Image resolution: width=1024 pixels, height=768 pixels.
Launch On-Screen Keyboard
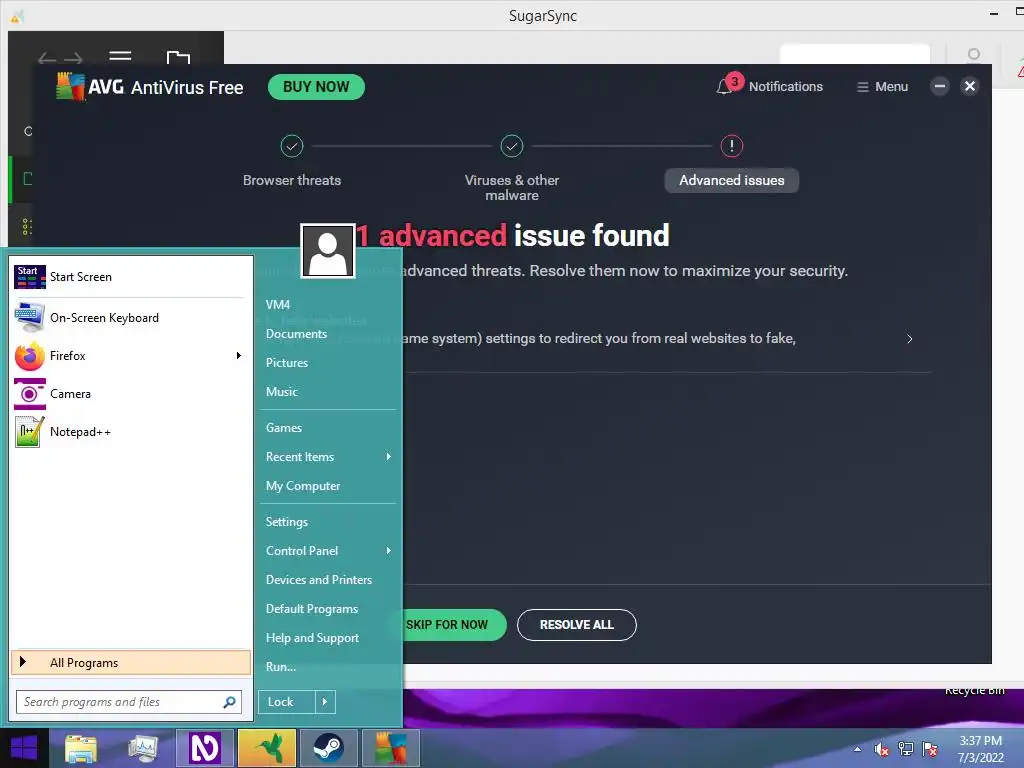[131, 317]
